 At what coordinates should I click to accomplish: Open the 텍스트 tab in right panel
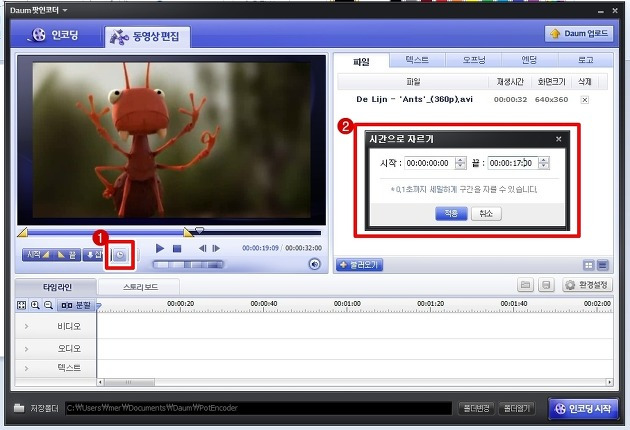417,60
